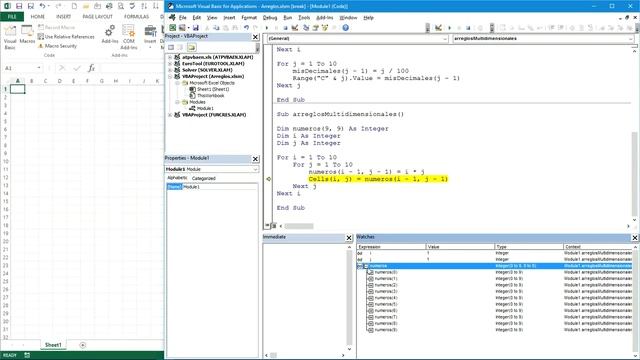Click Undo icon in Excel quick access toolbar

(42, 6)
